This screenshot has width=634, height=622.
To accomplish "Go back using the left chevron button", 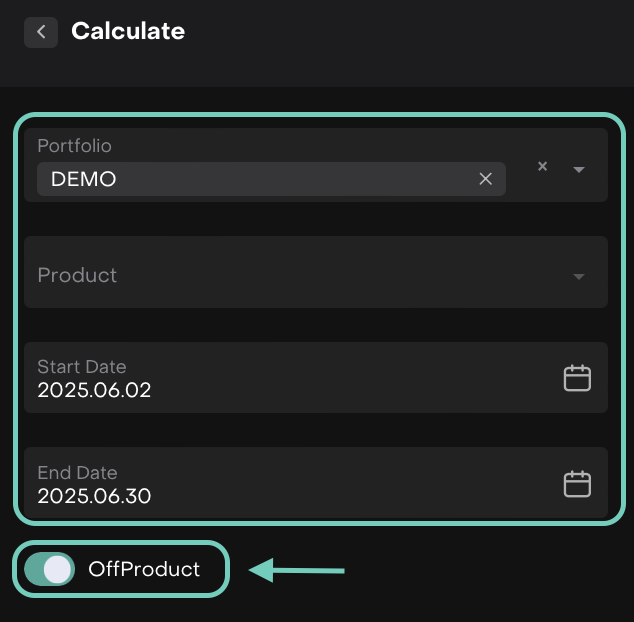I will click(41, 32).
